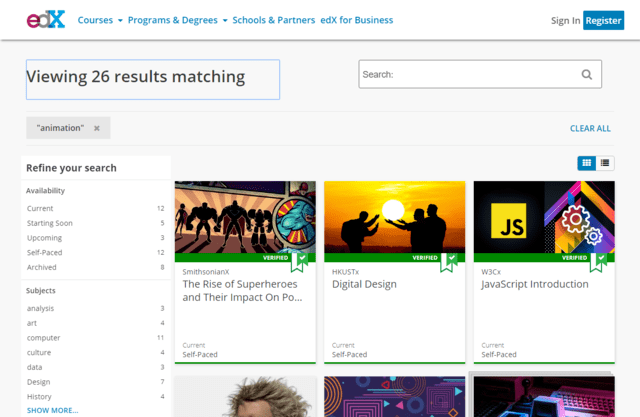Filter by Upcoming availability
Screen dimensions: 640x417
(96, 238)
